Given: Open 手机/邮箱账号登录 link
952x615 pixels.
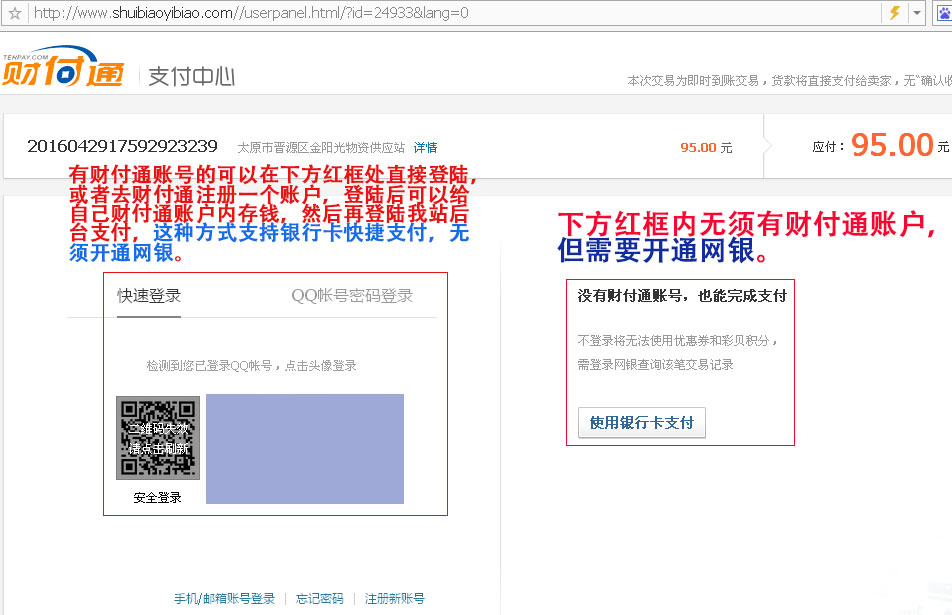Looking at the screenshot, I should pos(224,598).
